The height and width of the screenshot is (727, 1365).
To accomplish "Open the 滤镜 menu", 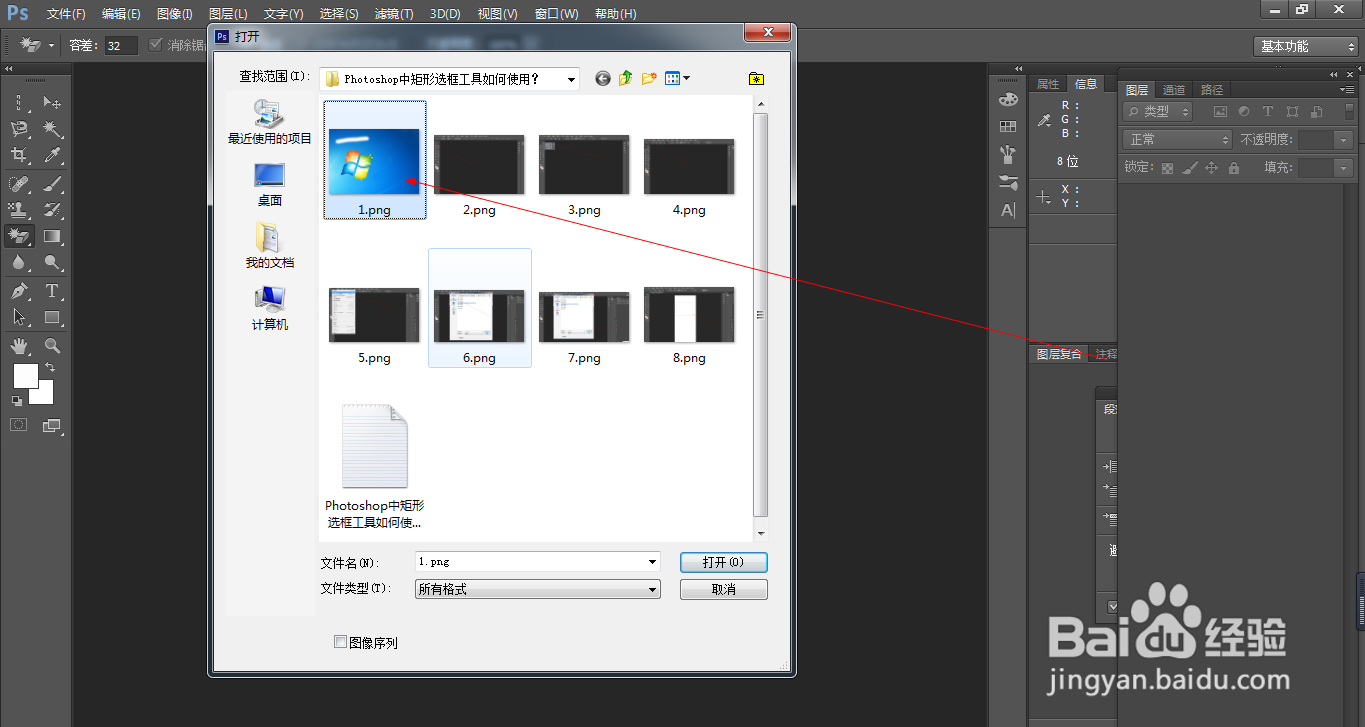I will coord(392,13).
